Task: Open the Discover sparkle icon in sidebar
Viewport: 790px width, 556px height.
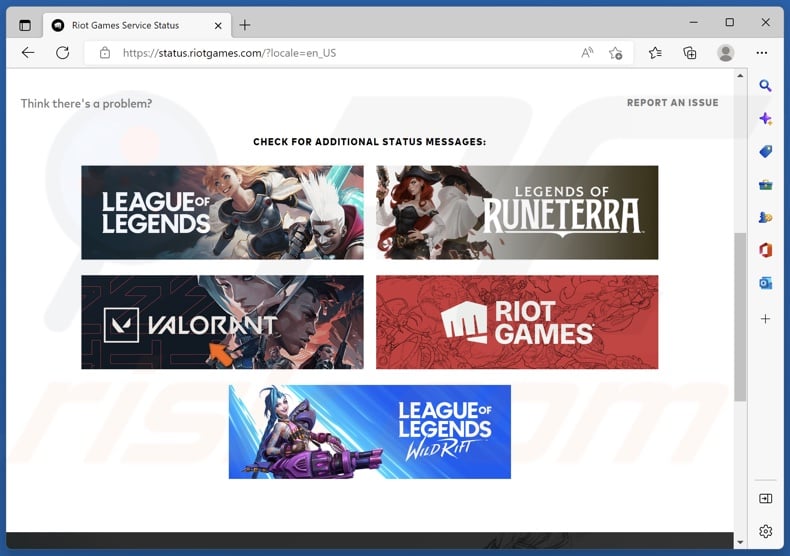Action: (765, 119)
